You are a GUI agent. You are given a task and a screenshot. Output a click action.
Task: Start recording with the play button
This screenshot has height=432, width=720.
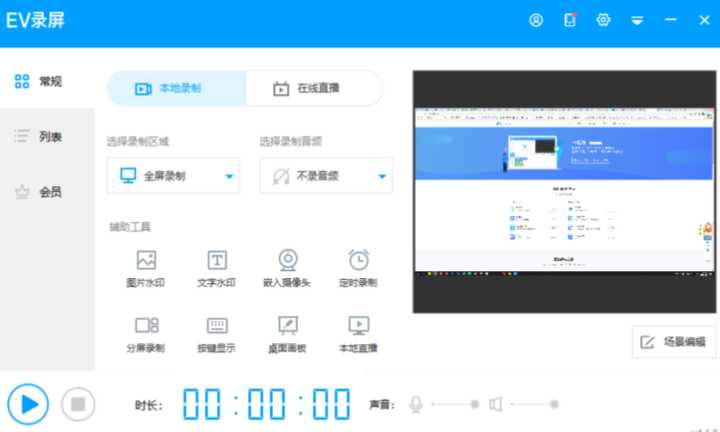tap(28, 404)
